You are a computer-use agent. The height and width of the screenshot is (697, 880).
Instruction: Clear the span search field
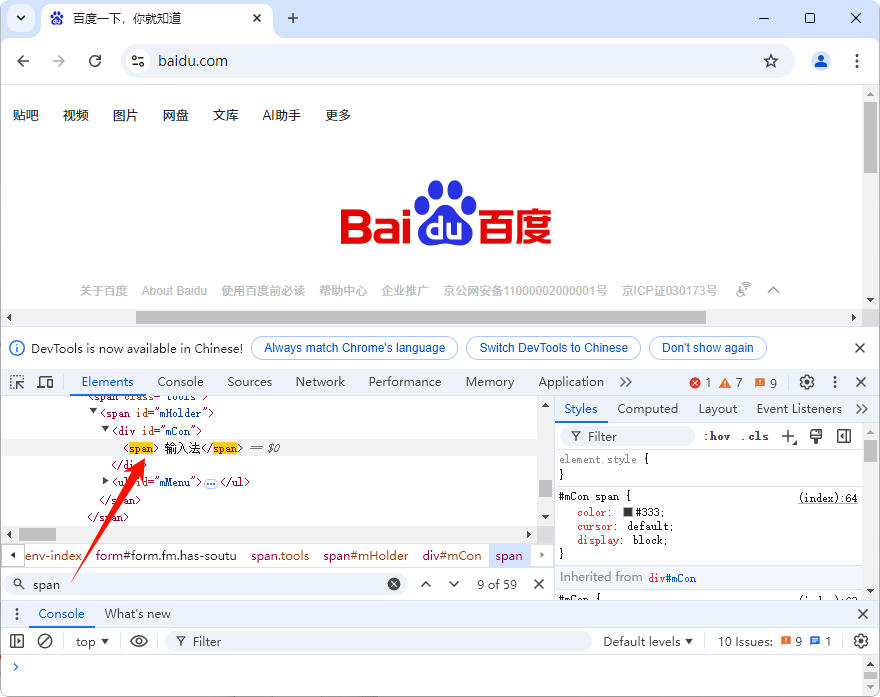tap(394, 584)
